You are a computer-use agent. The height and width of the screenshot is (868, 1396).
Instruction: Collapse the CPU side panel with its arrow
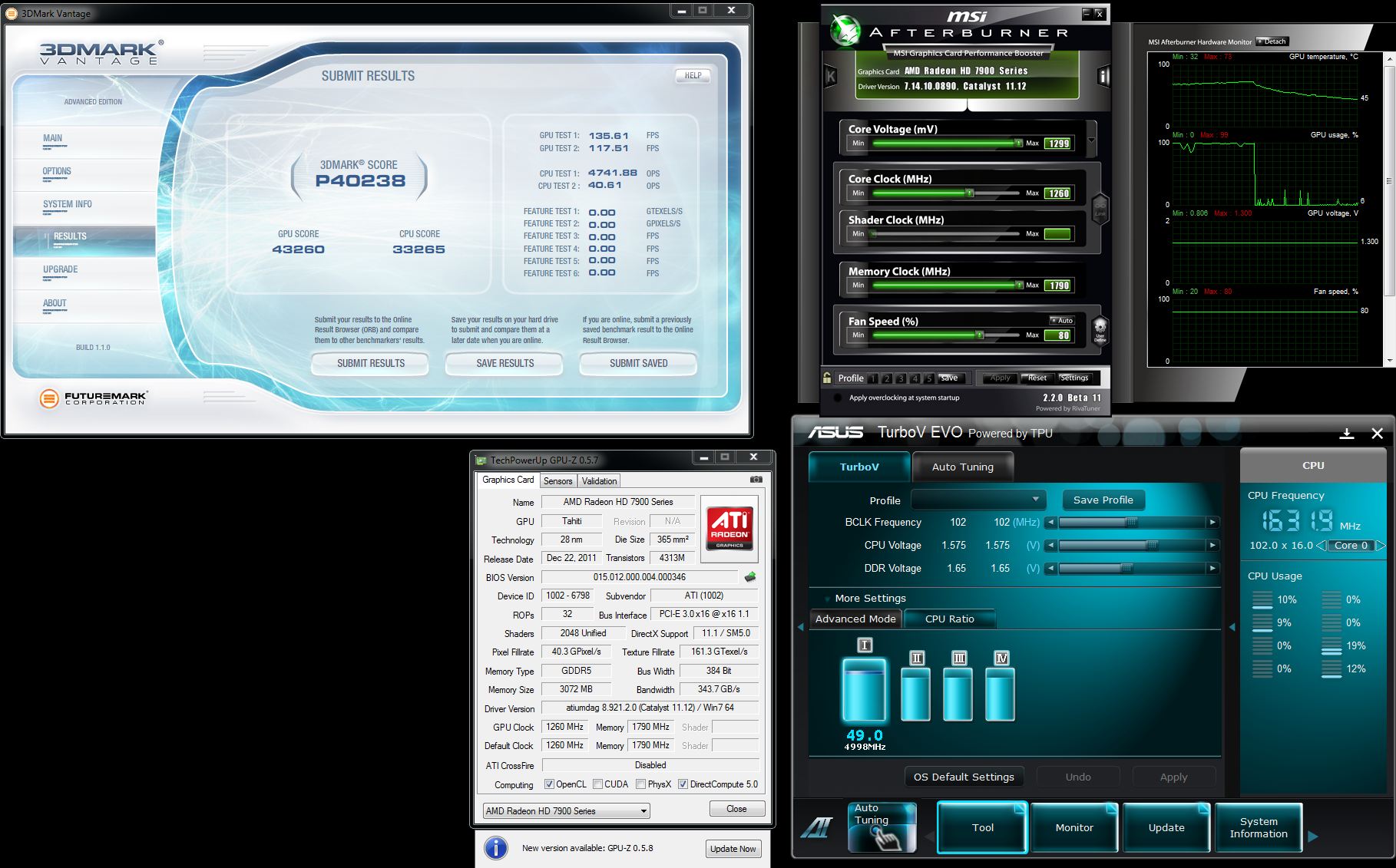pos(1232,628)
